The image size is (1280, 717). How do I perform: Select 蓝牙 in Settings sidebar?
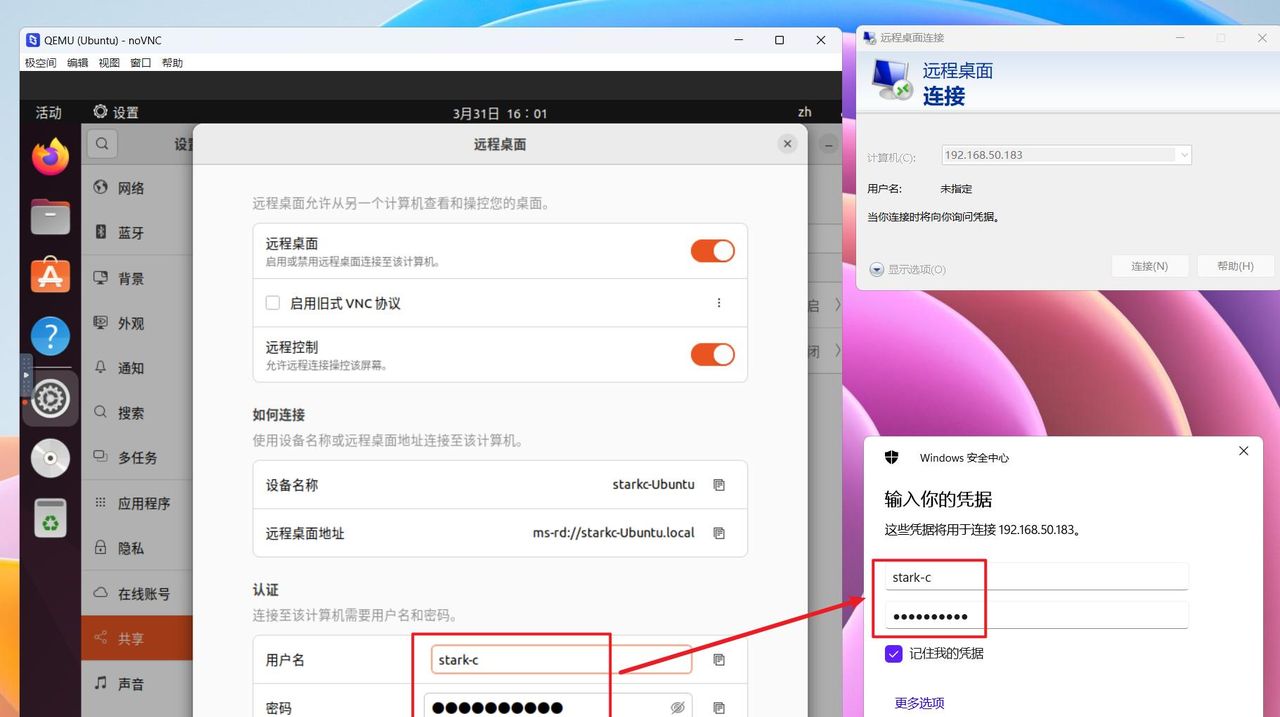[137, 232]
